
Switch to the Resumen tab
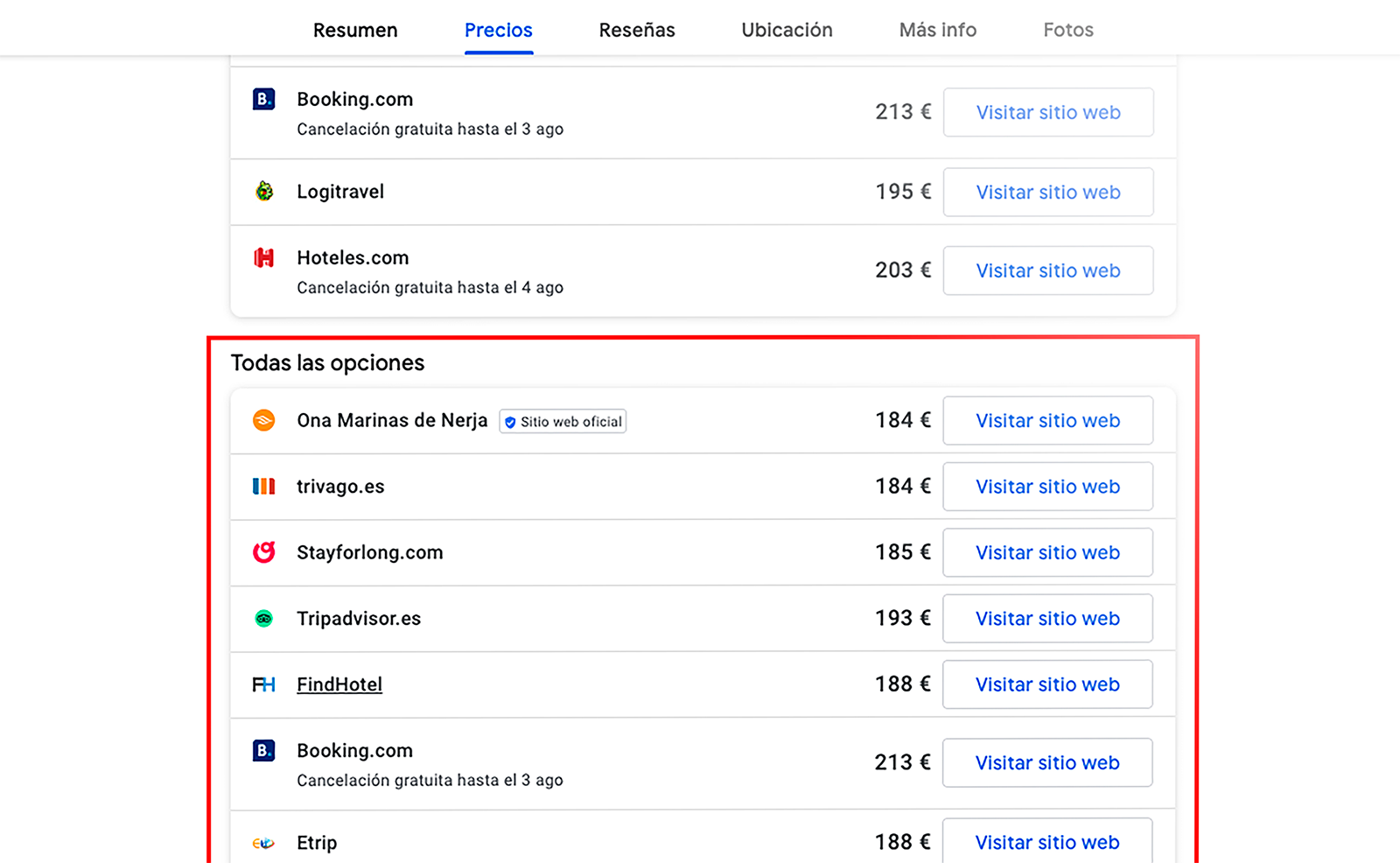(x=355, y=30)
